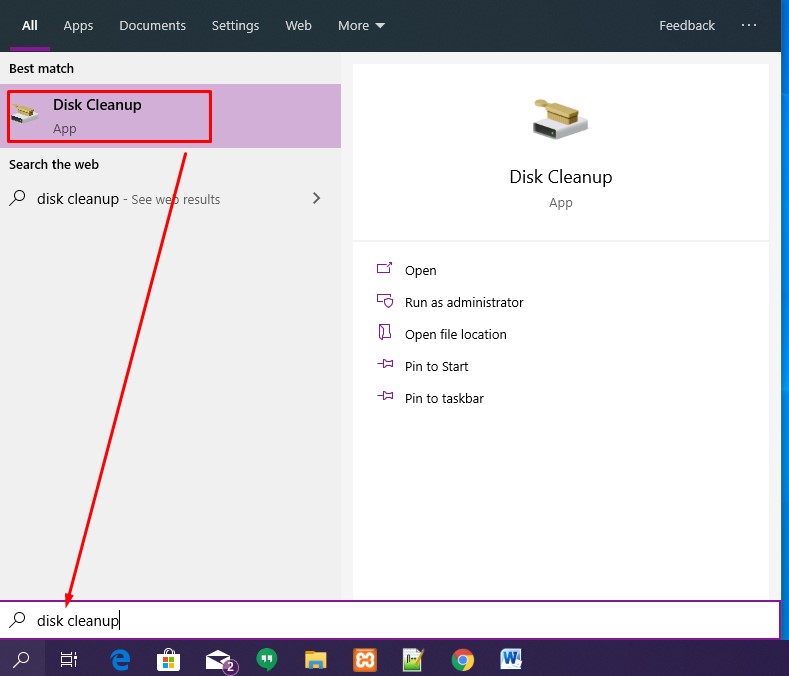
Task: Expand web results with the right chevron
Action: tap(316, 198)
